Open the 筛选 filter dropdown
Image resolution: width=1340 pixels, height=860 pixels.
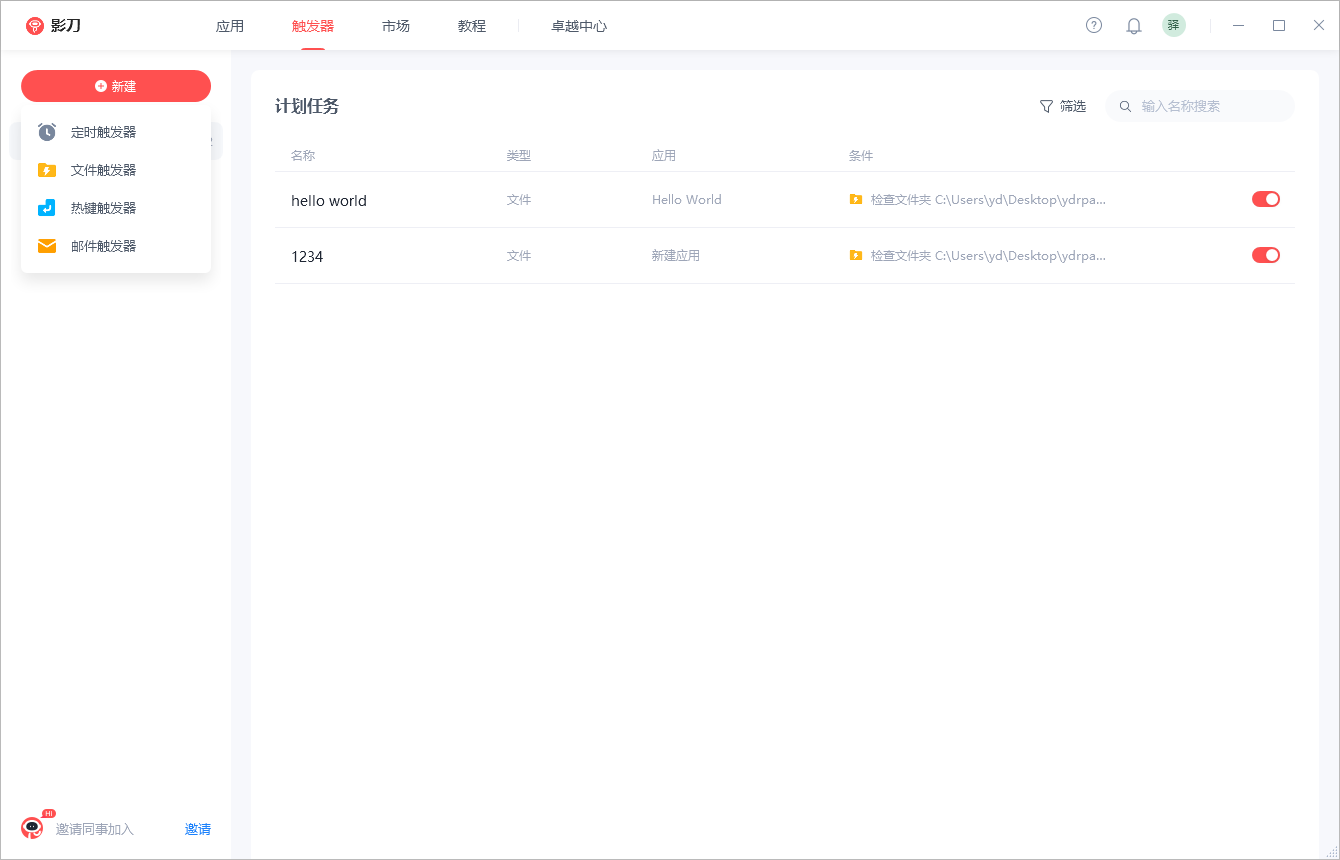[x=1062, y=106]
